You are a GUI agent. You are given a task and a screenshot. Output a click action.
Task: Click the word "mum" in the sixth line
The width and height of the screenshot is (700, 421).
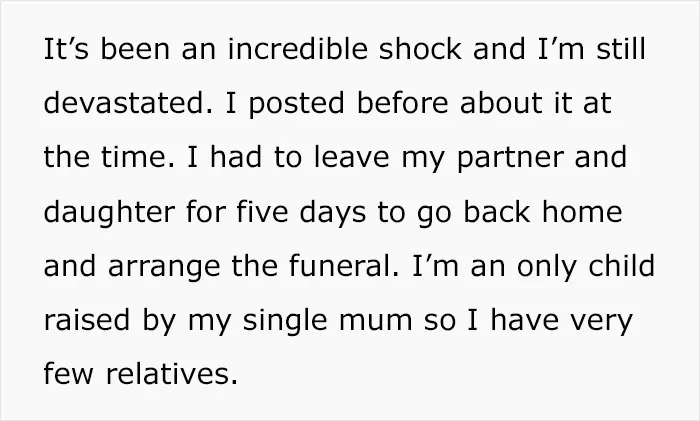click(x=375, y=322)
